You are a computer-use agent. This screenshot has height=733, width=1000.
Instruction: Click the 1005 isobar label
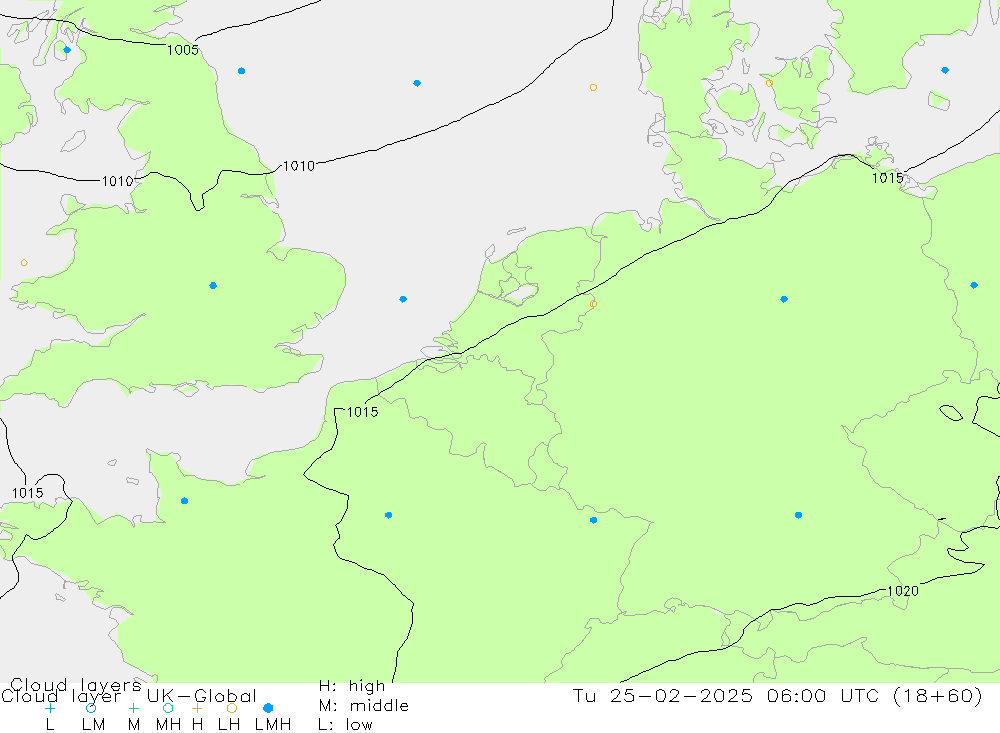(x=182, y=50)
